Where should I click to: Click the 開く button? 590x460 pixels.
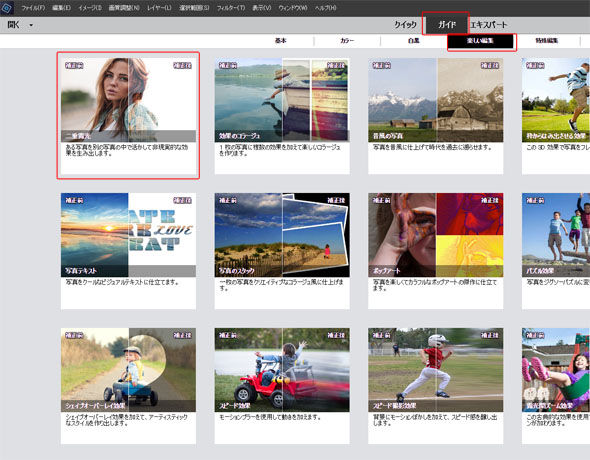click(14, 25)
